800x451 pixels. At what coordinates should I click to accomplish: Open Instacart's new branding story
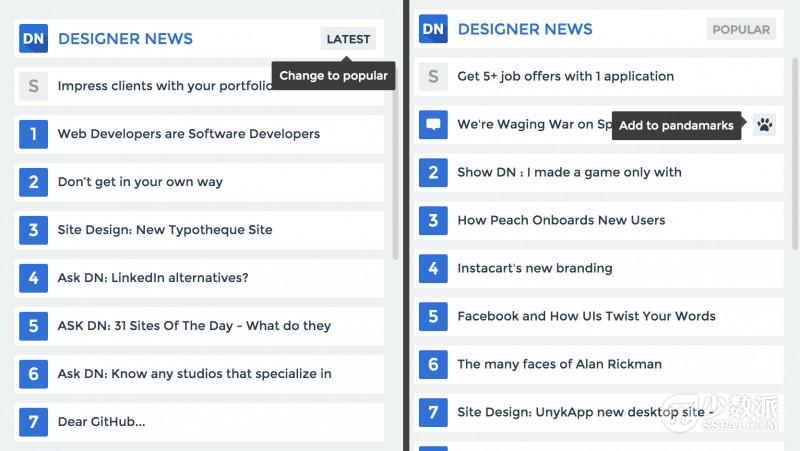pos(535,268)
